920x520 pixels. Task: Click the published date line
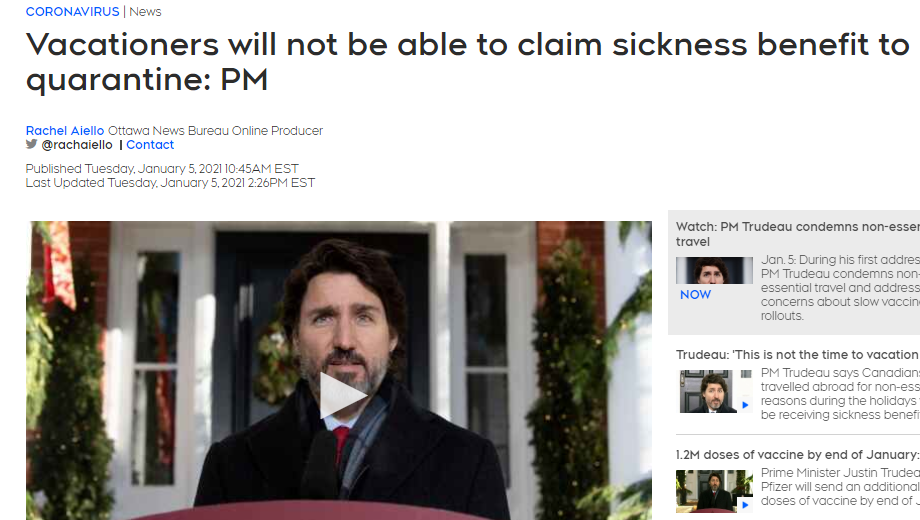point(162,169)
